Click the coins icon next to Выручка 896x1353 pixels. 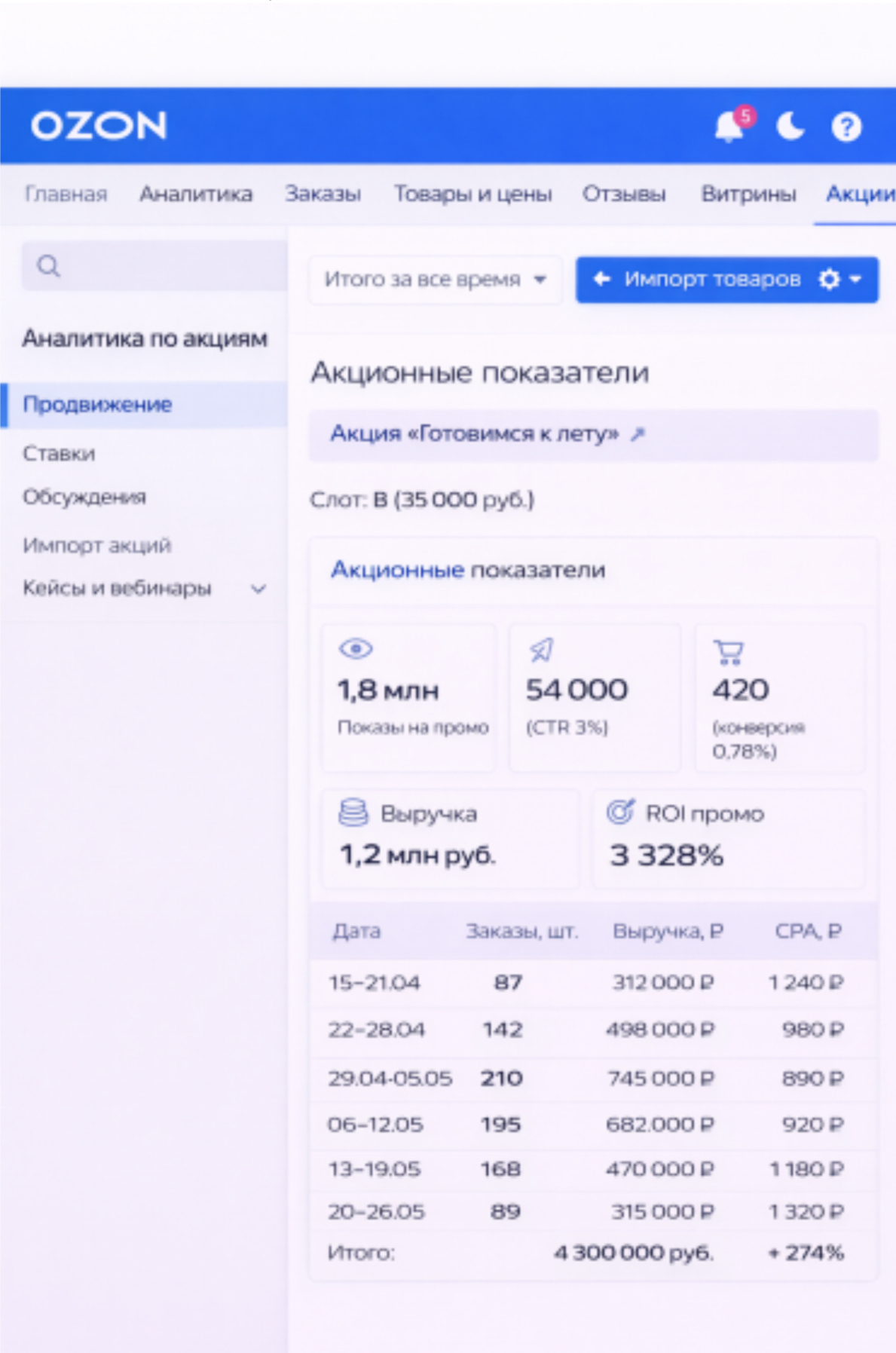(353, 813)
